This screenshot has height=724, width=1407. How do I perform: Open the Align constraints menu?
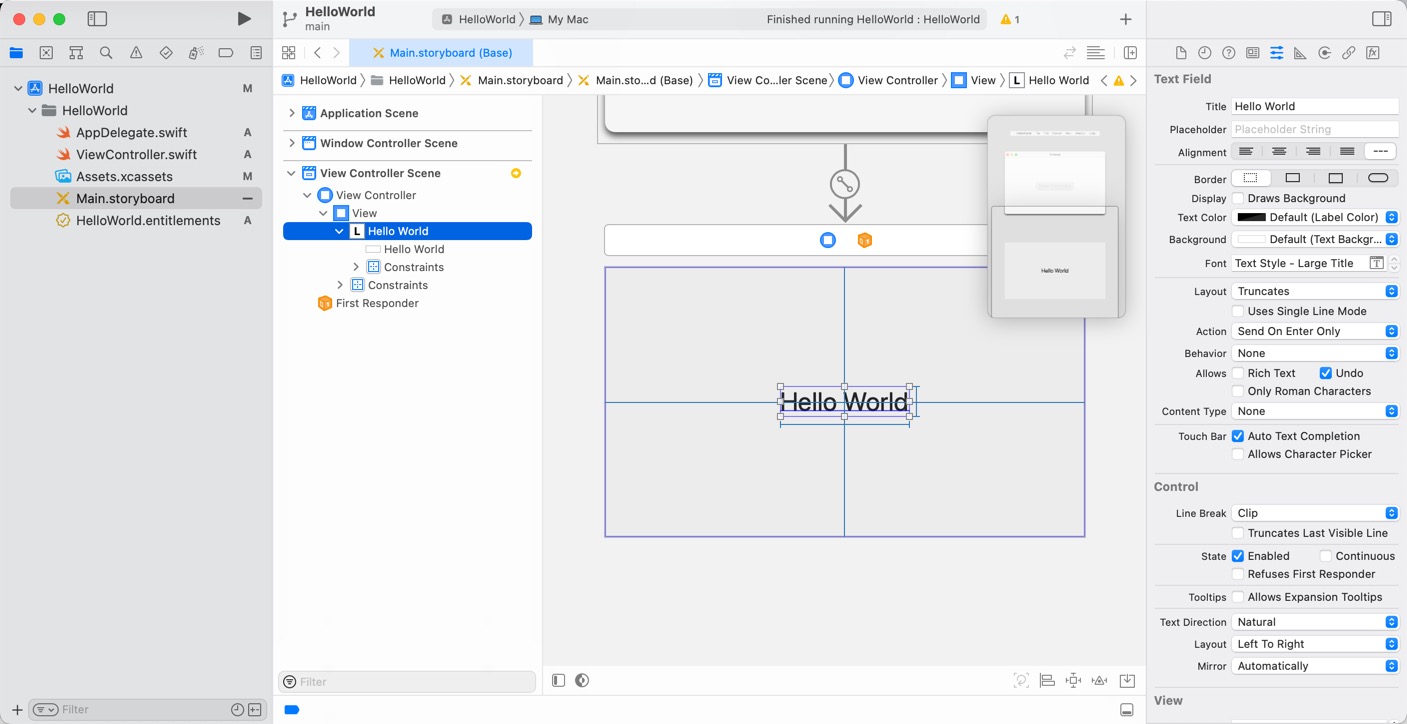pos(1047,680)
